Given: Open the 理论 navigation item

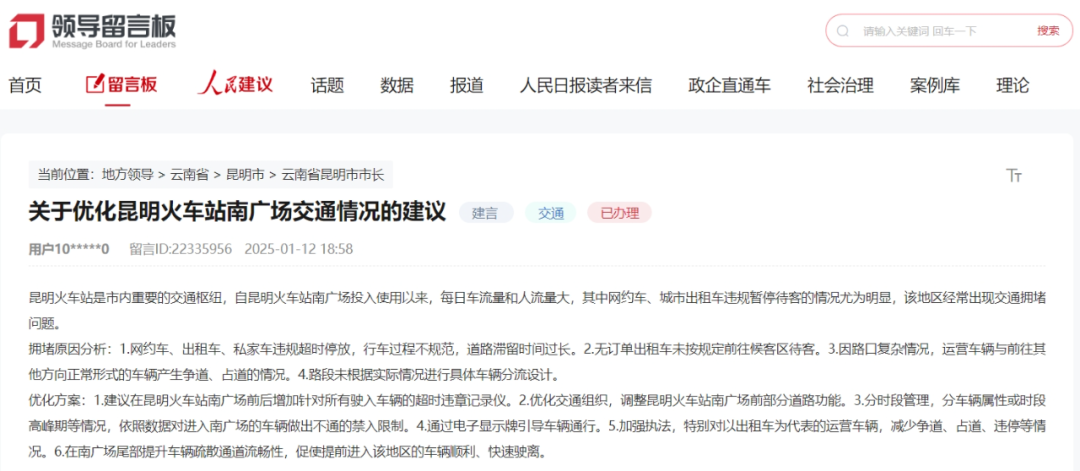Looking at the screenshot, I should click(x=1012, y=85).
